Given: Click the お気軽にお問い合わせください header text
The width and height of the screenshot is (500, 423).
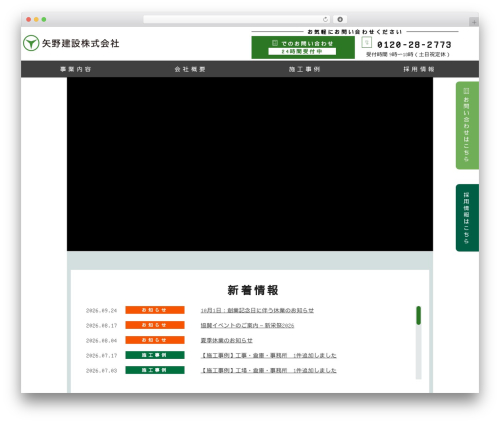Looking at the screenshot, I should 355,32.
